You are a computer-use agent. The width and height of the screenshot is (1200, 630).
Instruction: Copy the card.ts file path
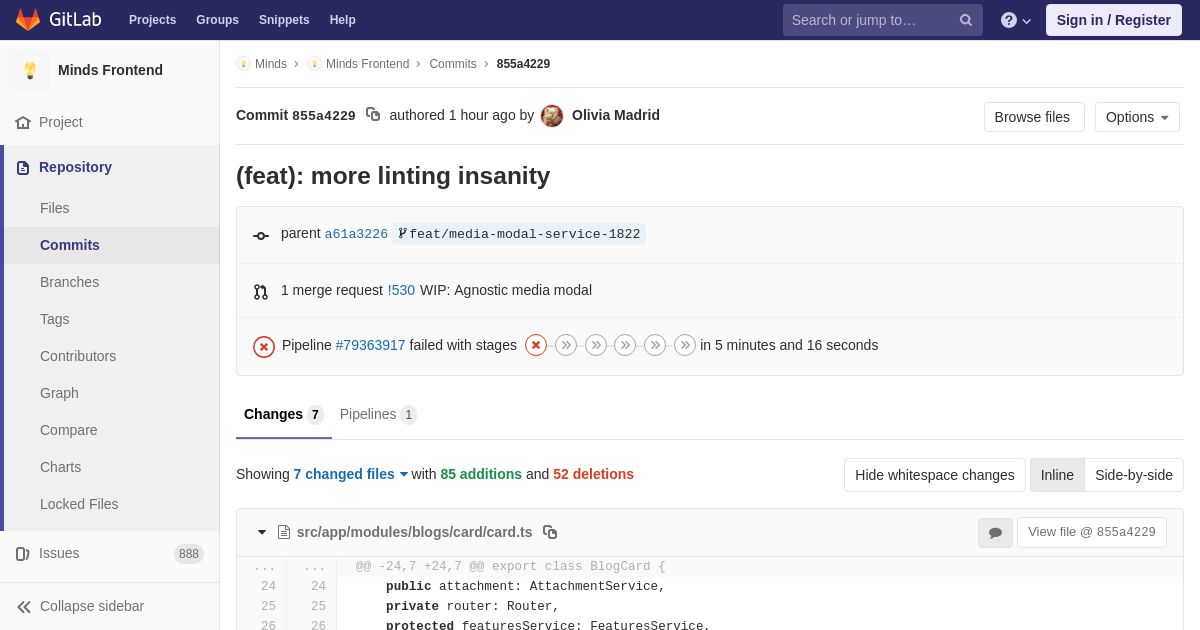[550, 532]
